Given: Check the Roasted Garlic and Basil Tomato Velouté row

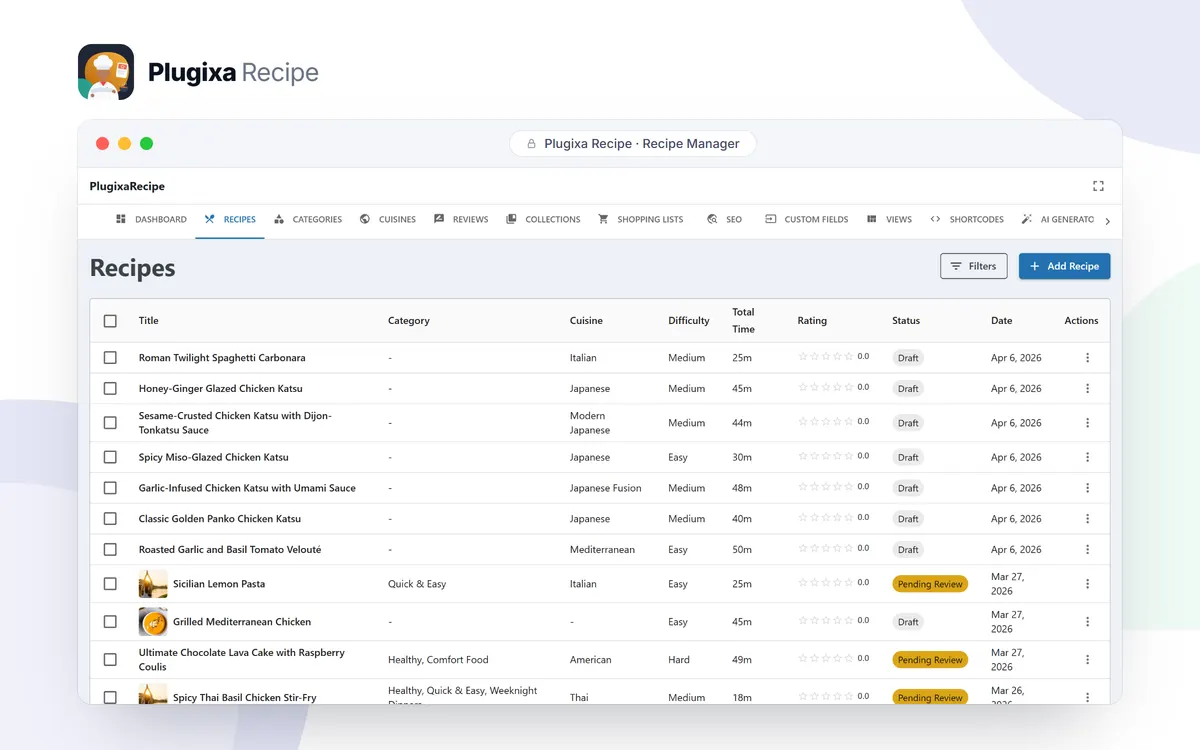Looking at the screenshot, I should (x=110, y=550).
